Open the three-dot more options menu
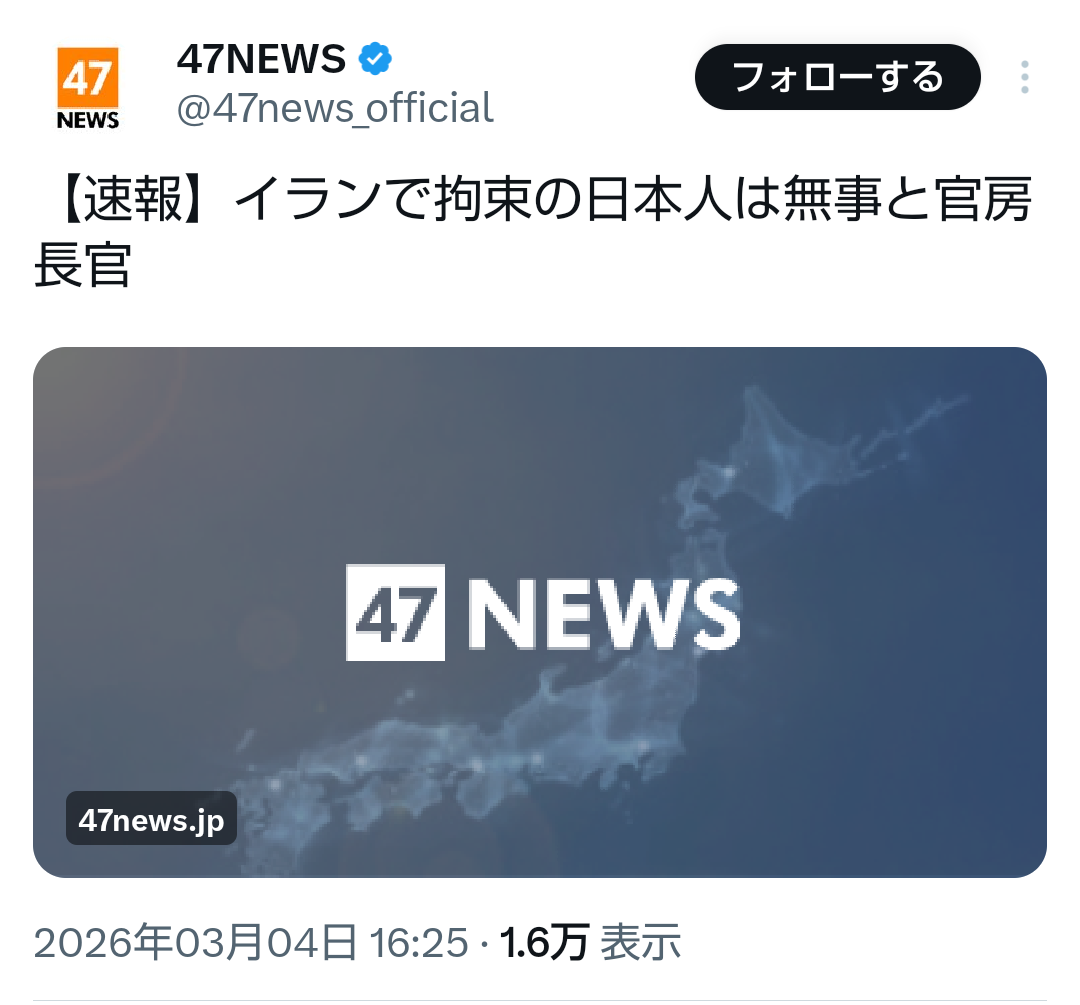The height and width of the screenshot is (1005, 1080). tap(1024, 76)
